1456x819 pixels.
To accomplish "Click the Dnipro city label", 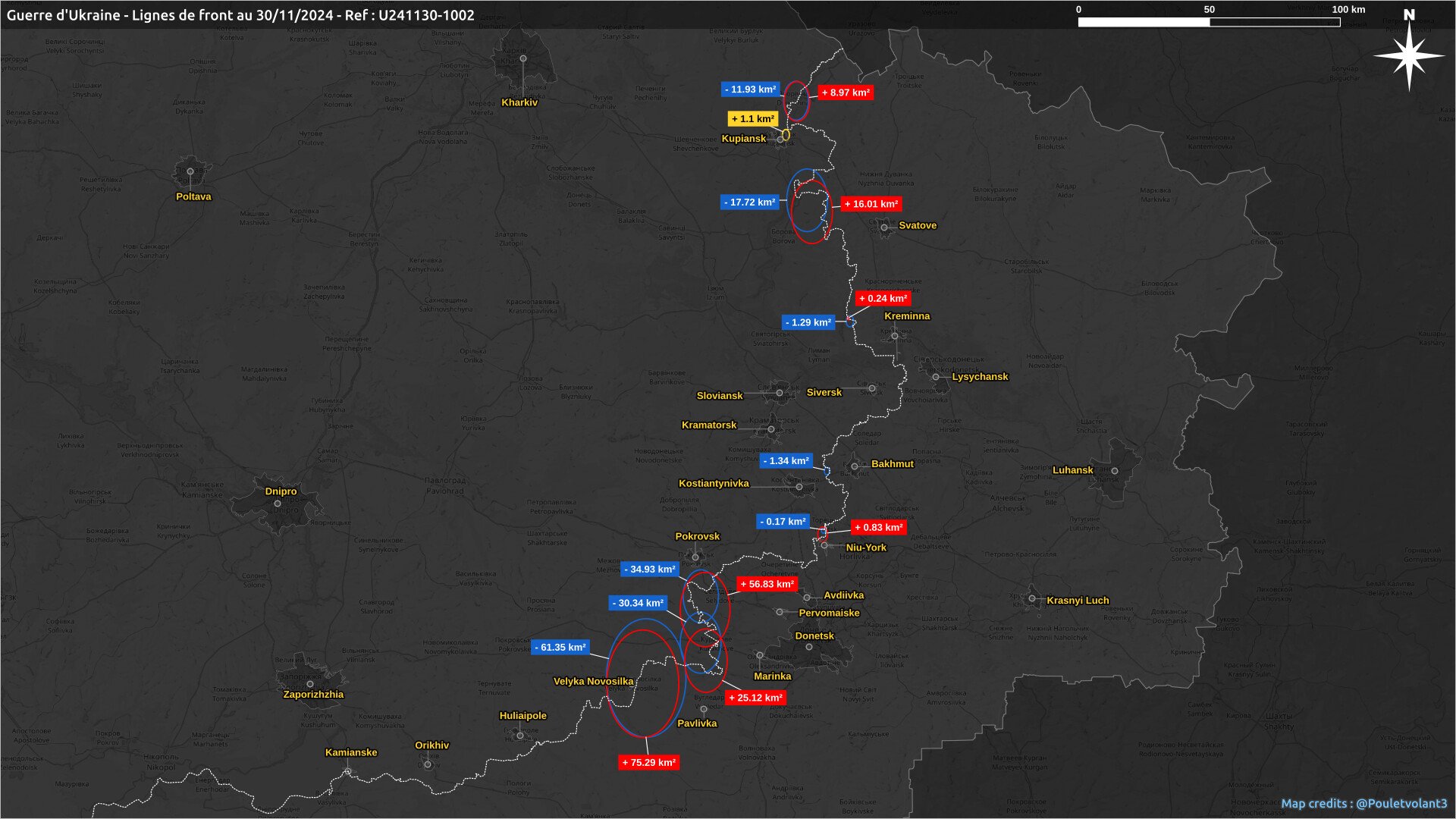I will [281, 491].
